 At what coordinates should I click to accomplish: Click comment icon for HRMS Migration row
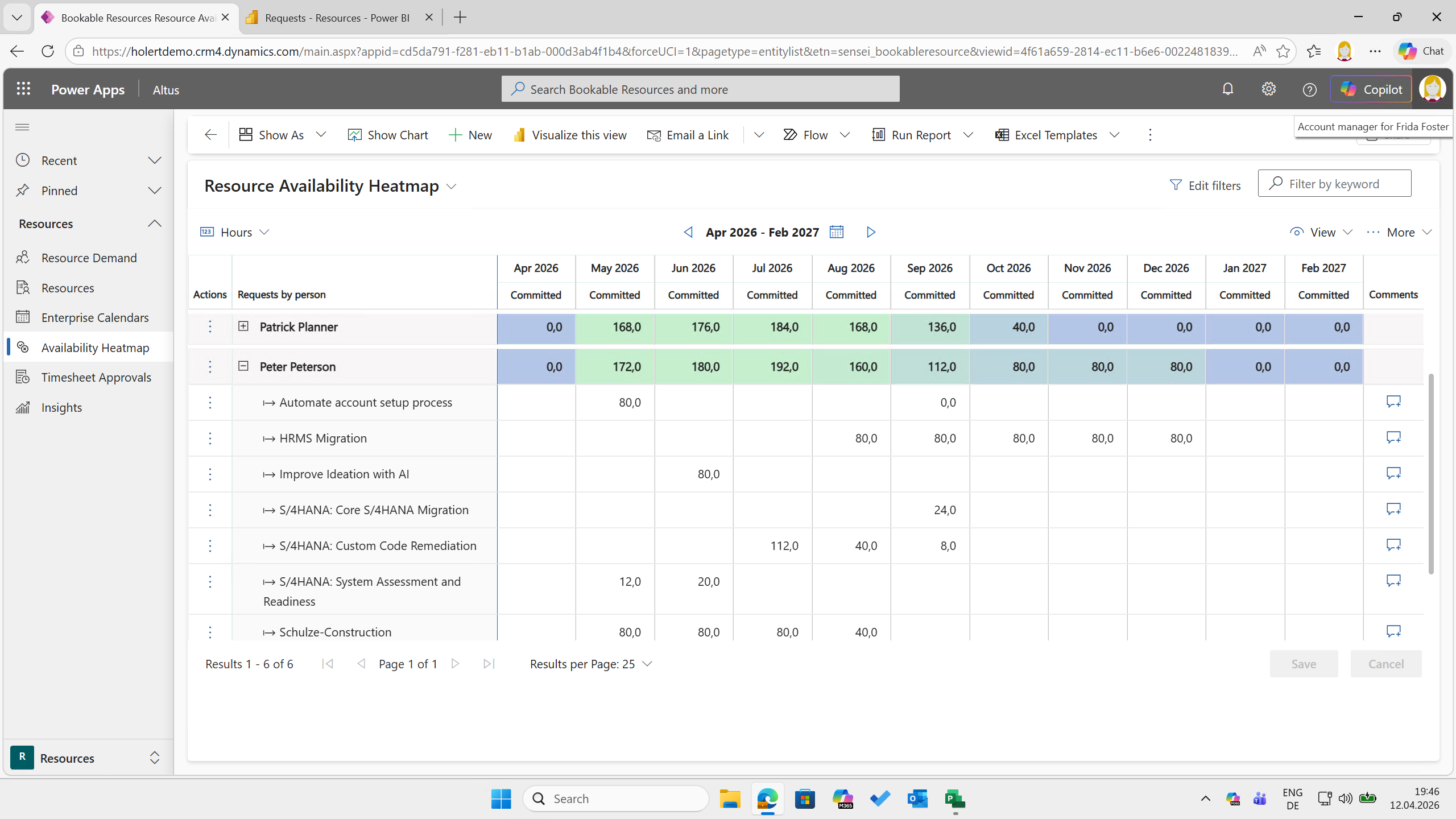1393,437
